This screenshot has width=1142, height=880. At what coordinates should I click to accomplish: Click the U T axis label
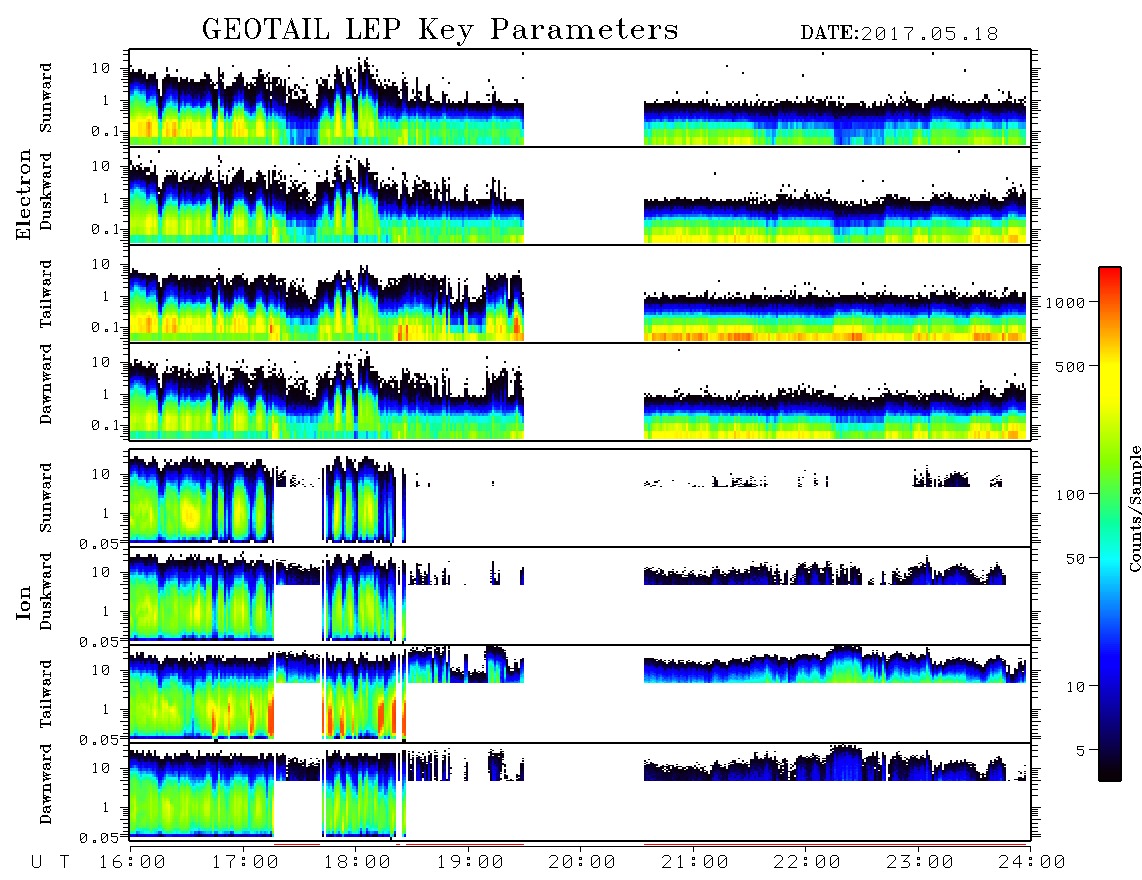[x=50, y=863]
